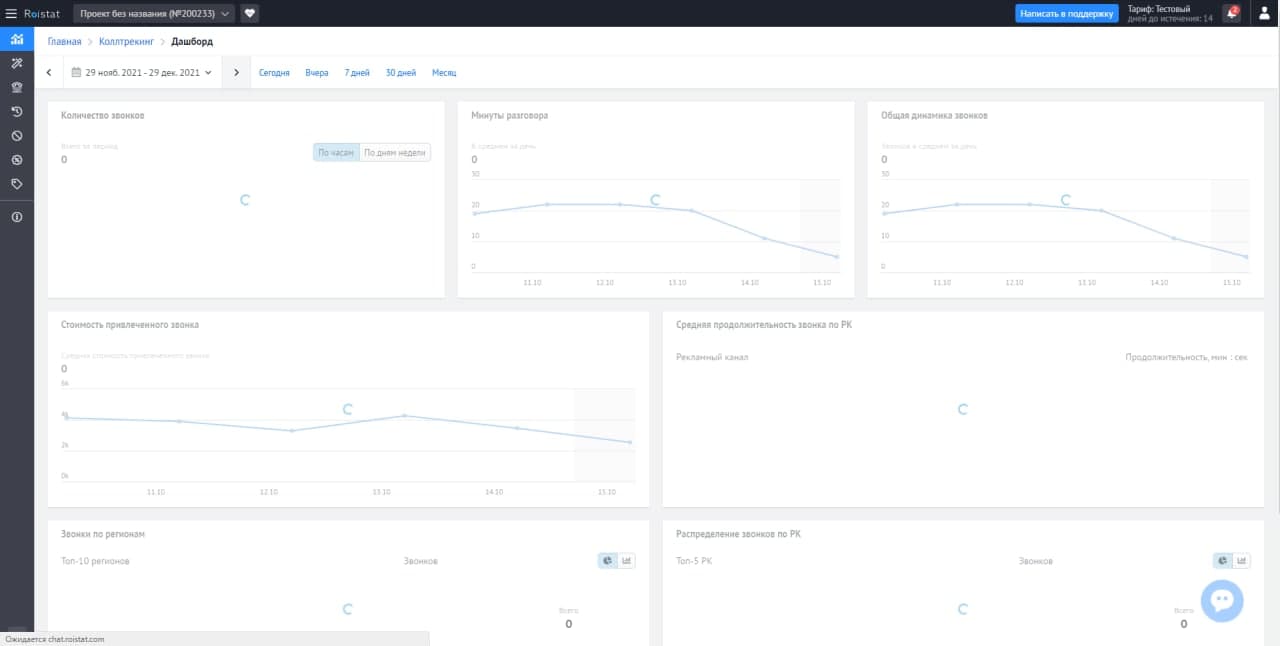This screenshot has height=646, width=1280.
Task: Open the chat bubble widget
Action: [1222, 601]
